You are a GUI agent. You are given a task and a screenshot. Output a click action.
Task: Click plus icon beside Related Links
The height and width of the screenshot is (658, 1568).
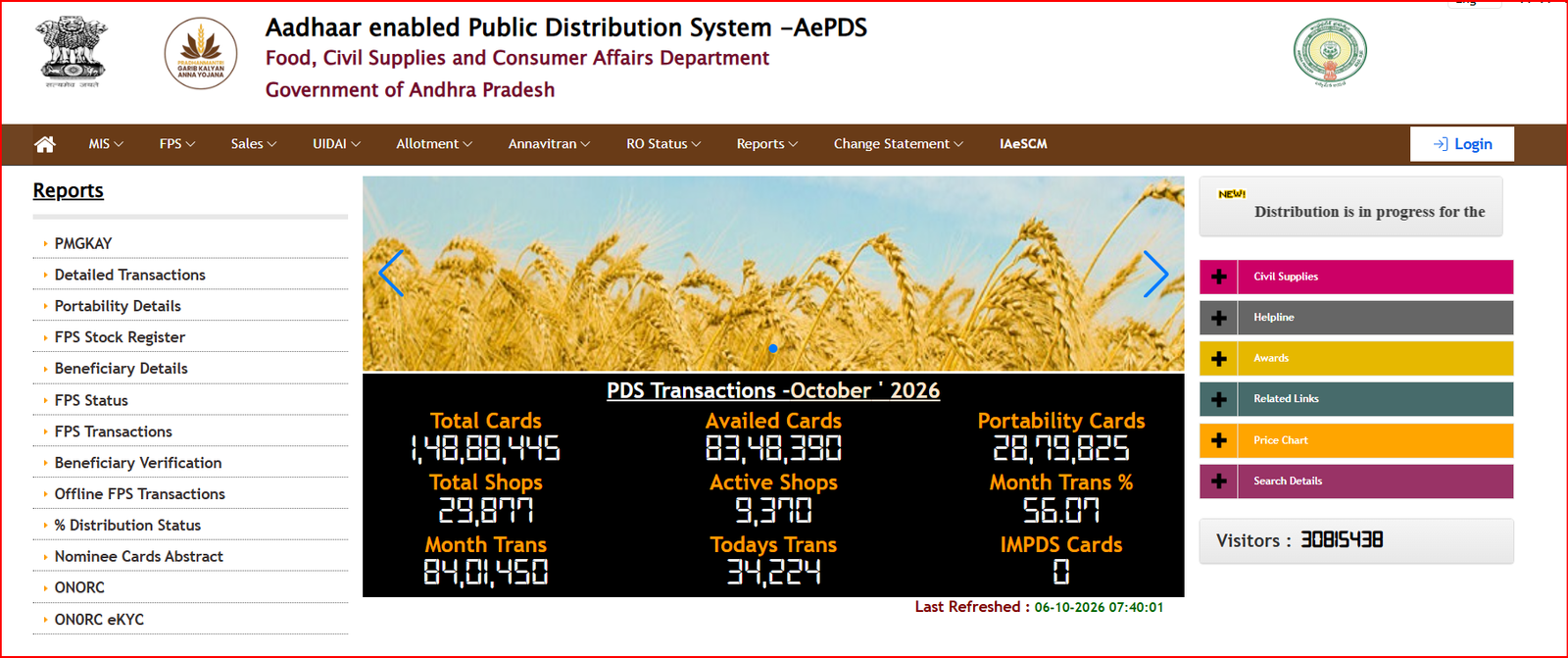point(1219,399)
